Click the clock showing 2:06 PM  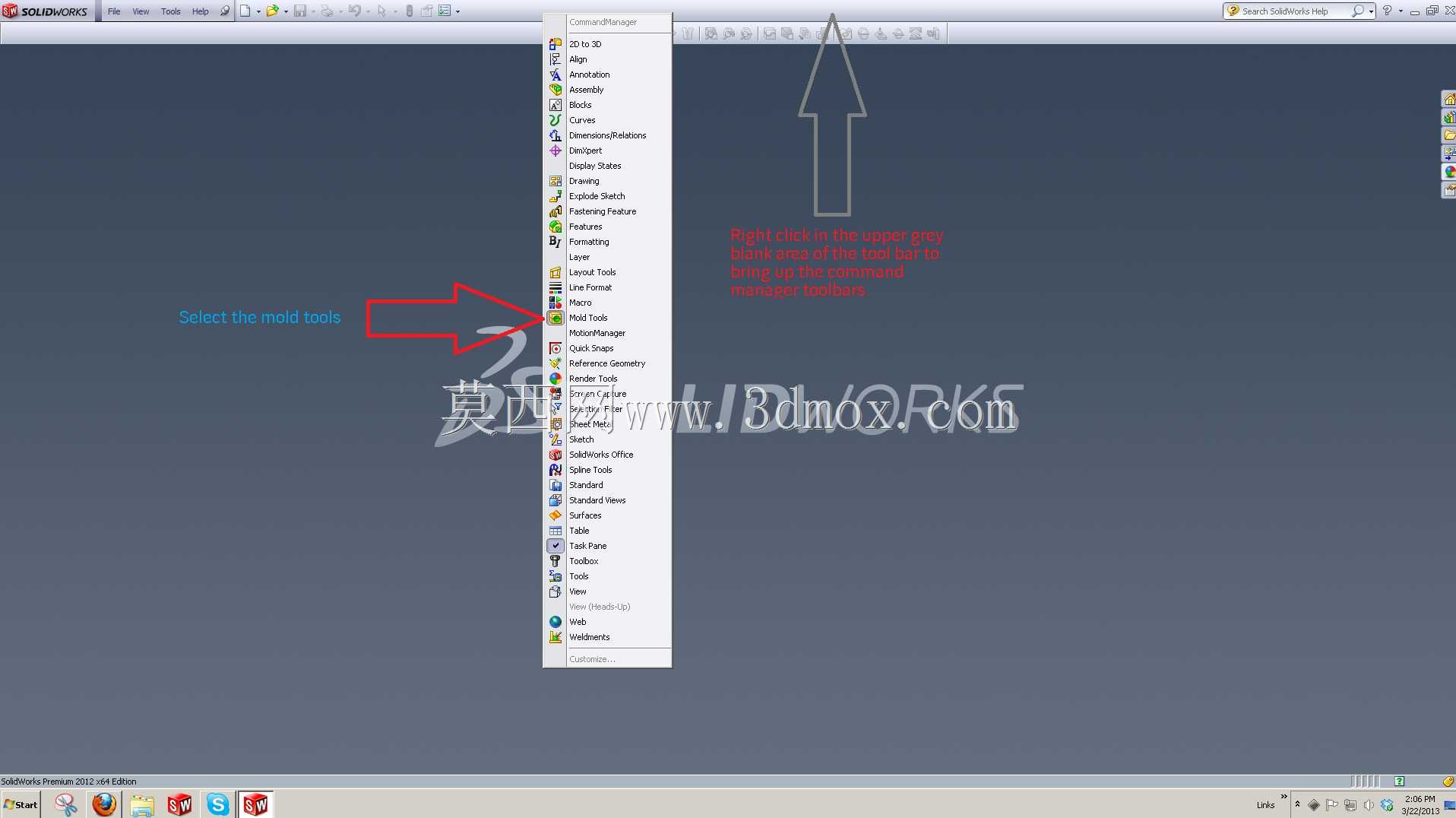point(1420,799)
